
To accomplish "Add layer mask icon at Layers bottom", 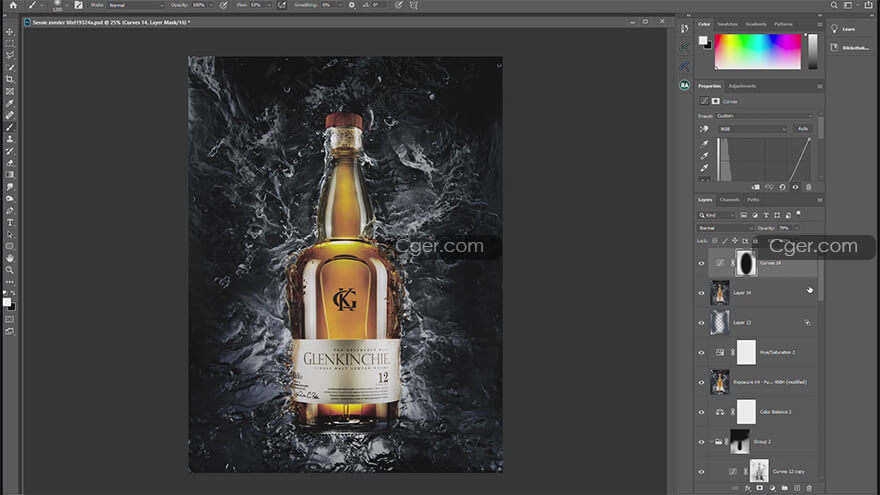I will click(759, 488).
